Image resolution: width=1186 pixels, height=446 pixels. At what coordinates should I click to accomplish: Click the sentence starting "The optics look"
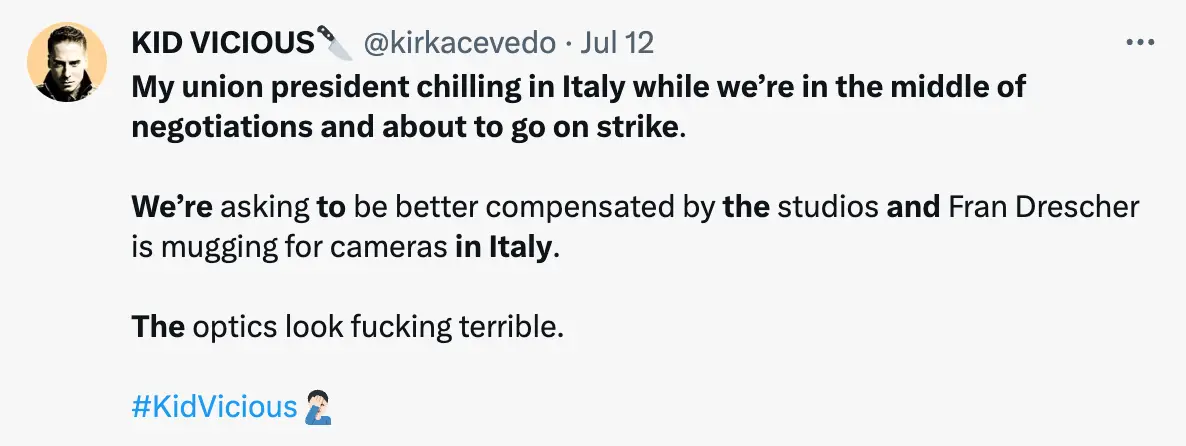(348, 327)
